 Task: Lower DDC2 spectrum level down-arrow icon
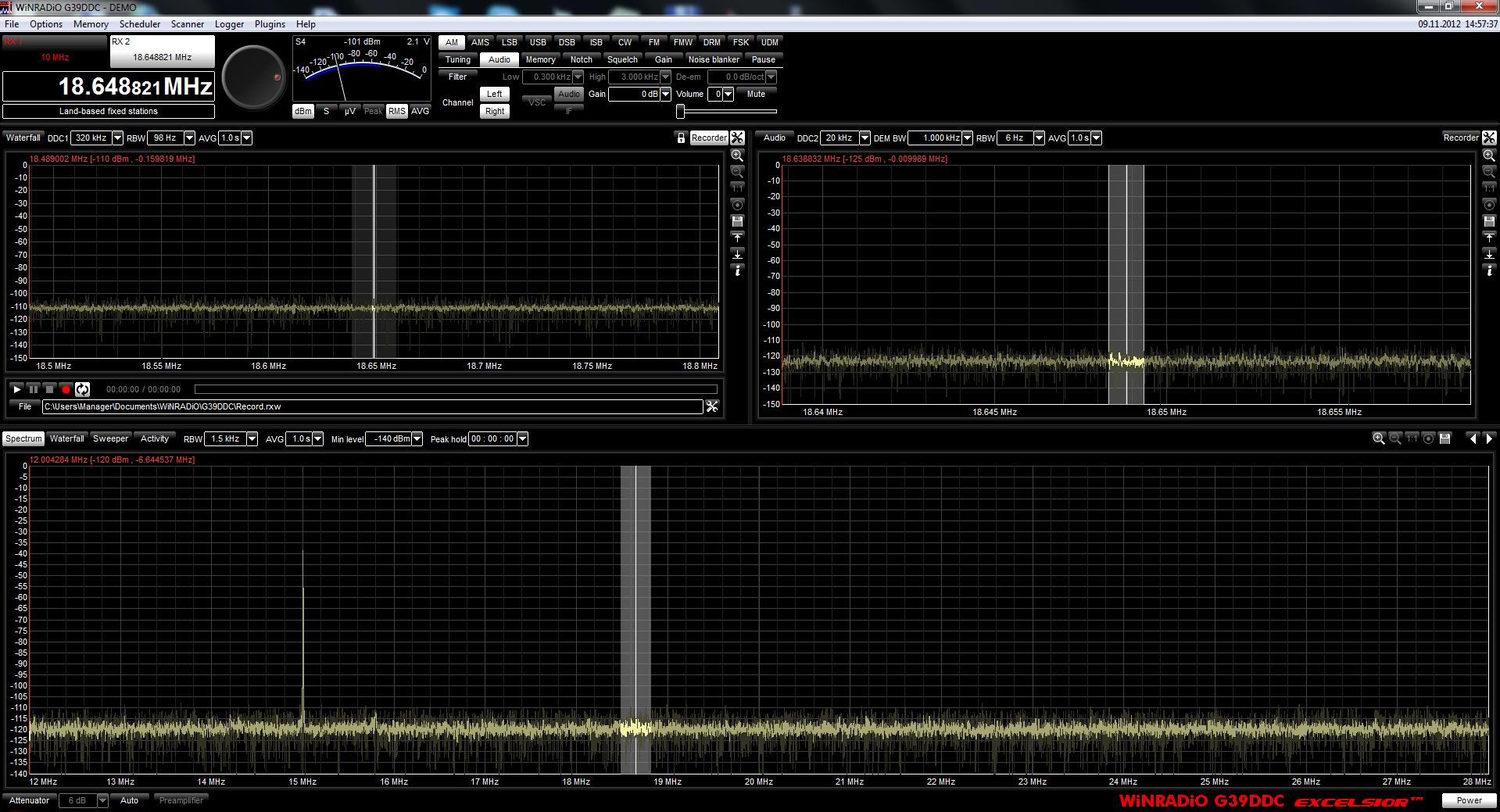(1489, 254)
